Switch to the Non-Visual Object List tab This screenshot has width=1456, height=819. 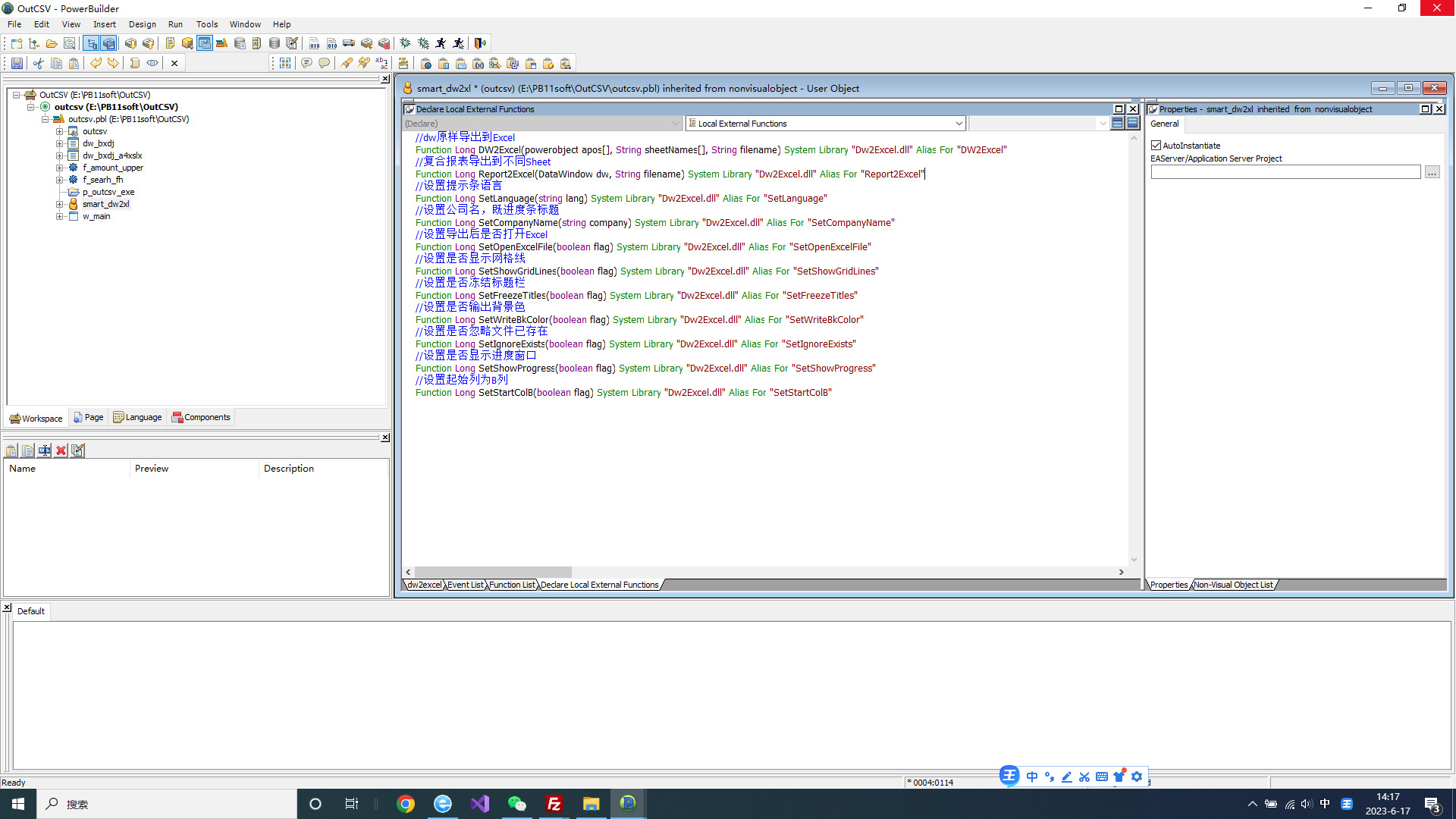[1234, 585]
